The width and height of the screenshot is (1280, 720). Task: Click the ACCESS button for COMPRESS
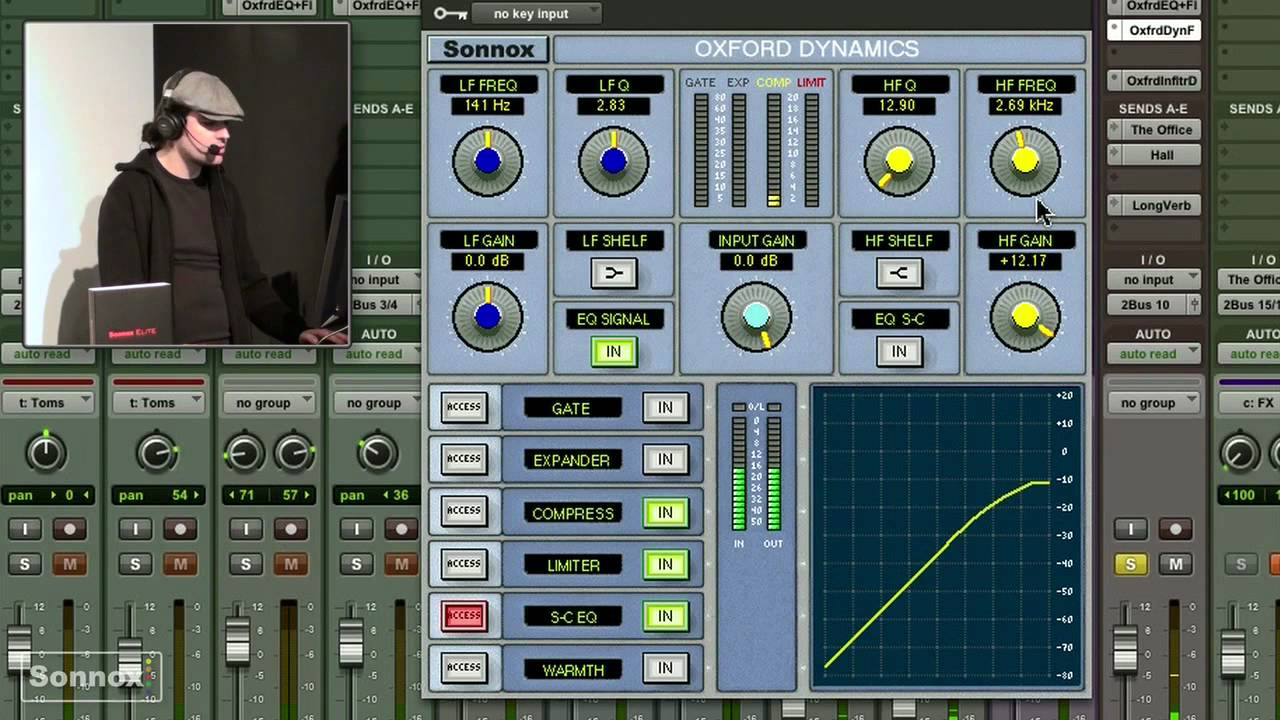click(464, 511)
